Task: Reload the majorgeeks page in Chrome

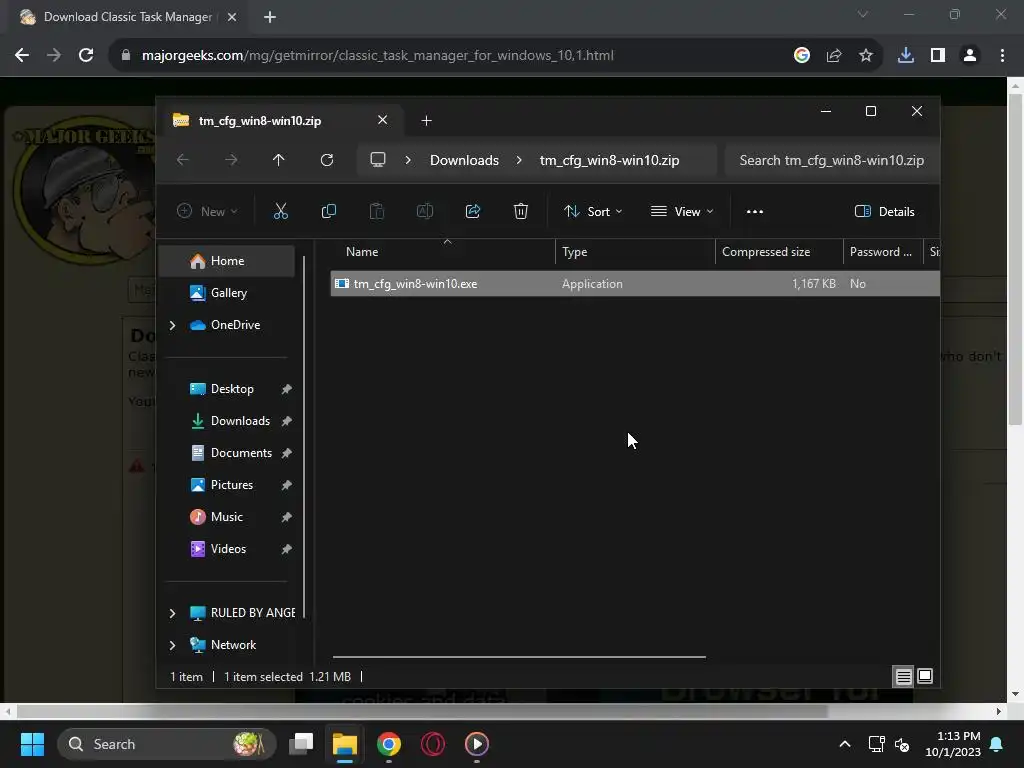Action: (86, 56)
